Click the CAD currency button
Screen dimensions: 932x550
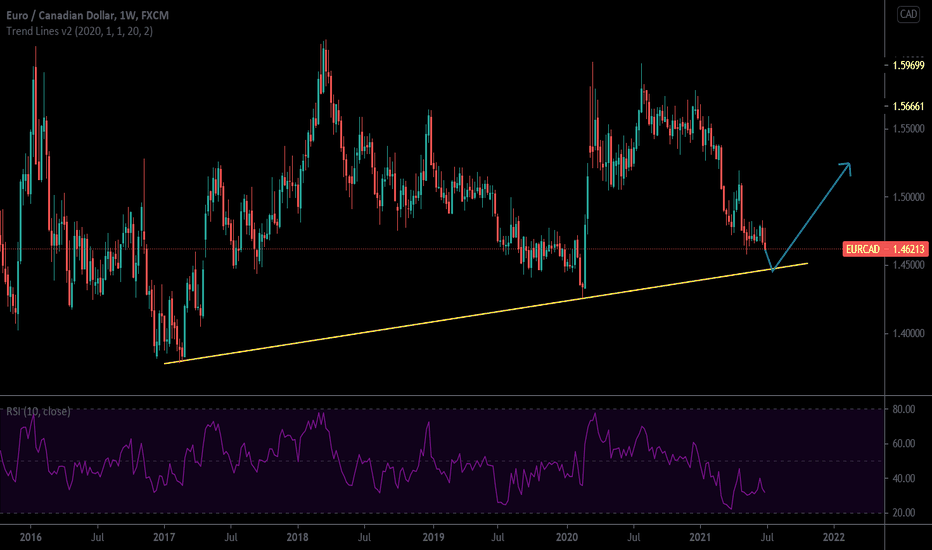coord(908,14)
